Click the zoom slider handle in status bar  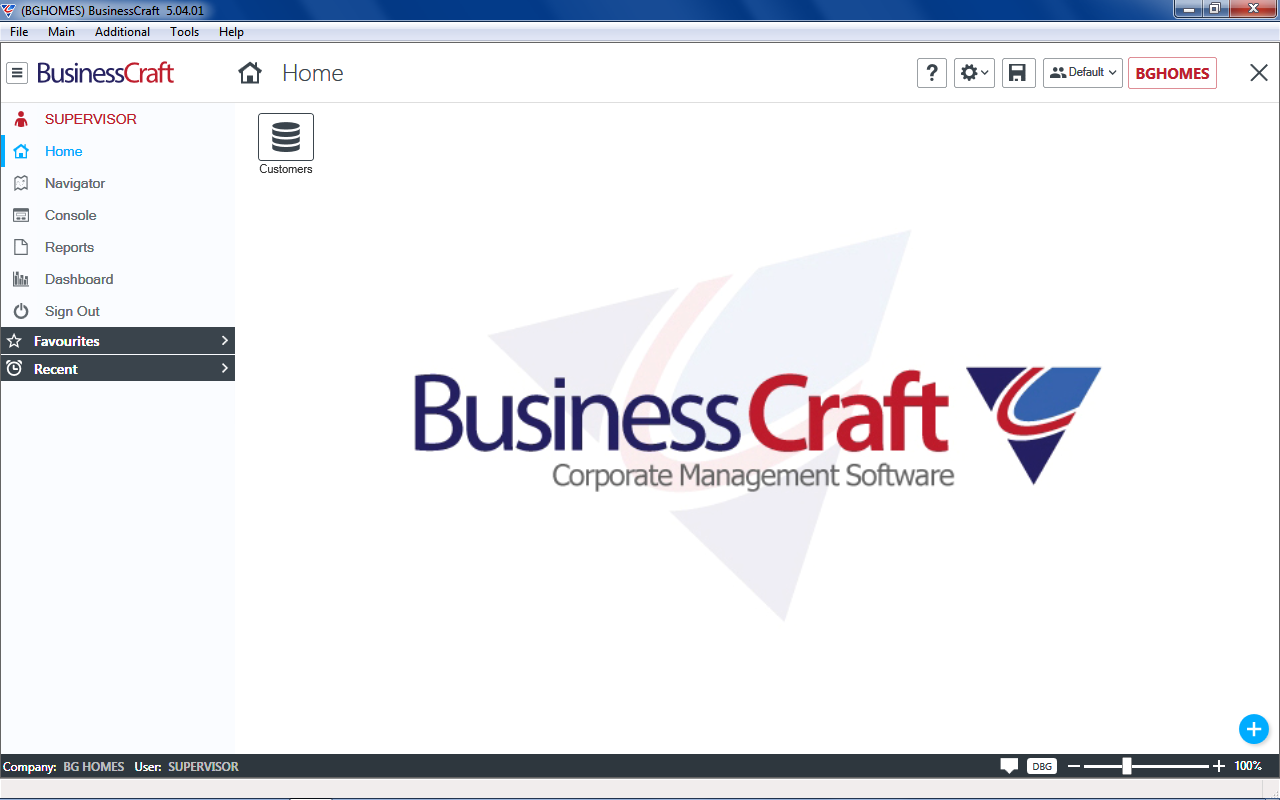(1127, 766)
